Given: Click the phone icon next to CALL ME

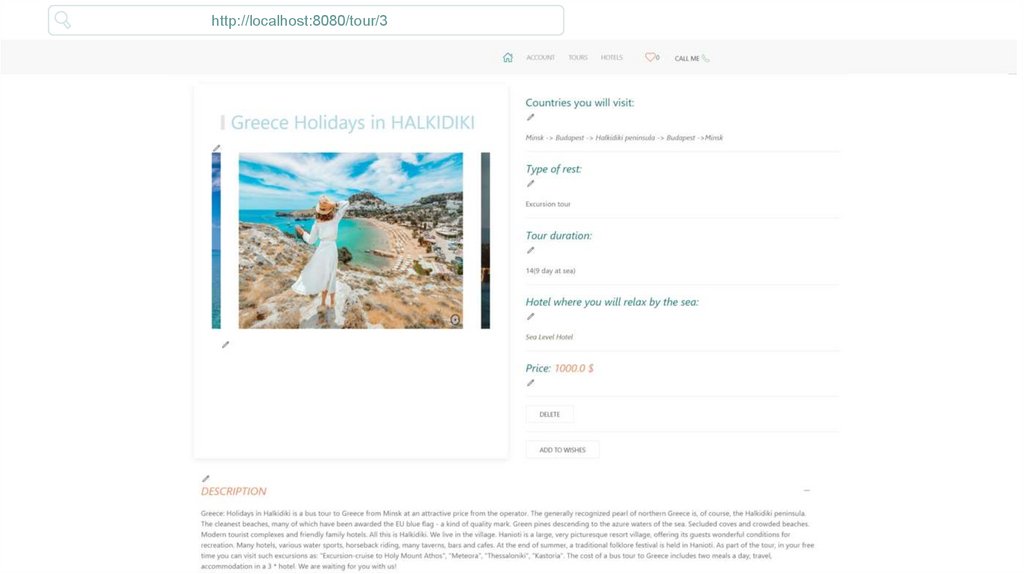Looking at the screenshot, I should click(705, 58).
